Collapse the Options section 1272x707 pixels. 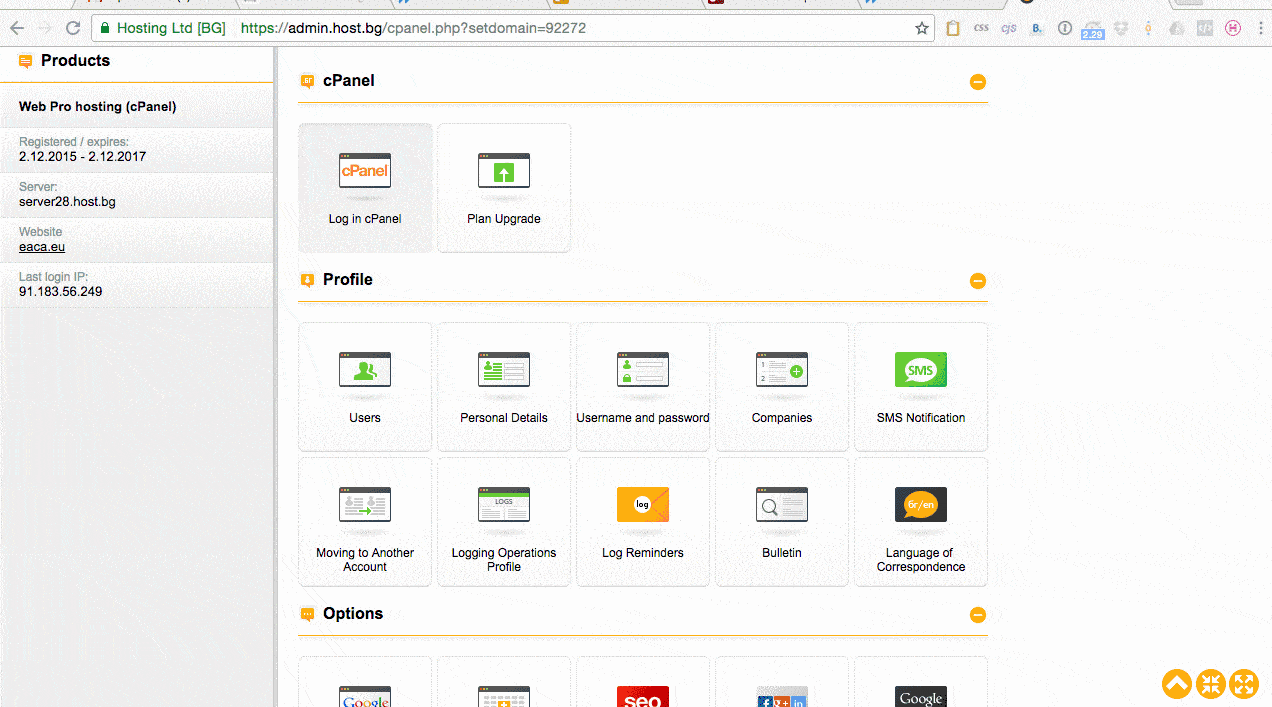point(978,615)
